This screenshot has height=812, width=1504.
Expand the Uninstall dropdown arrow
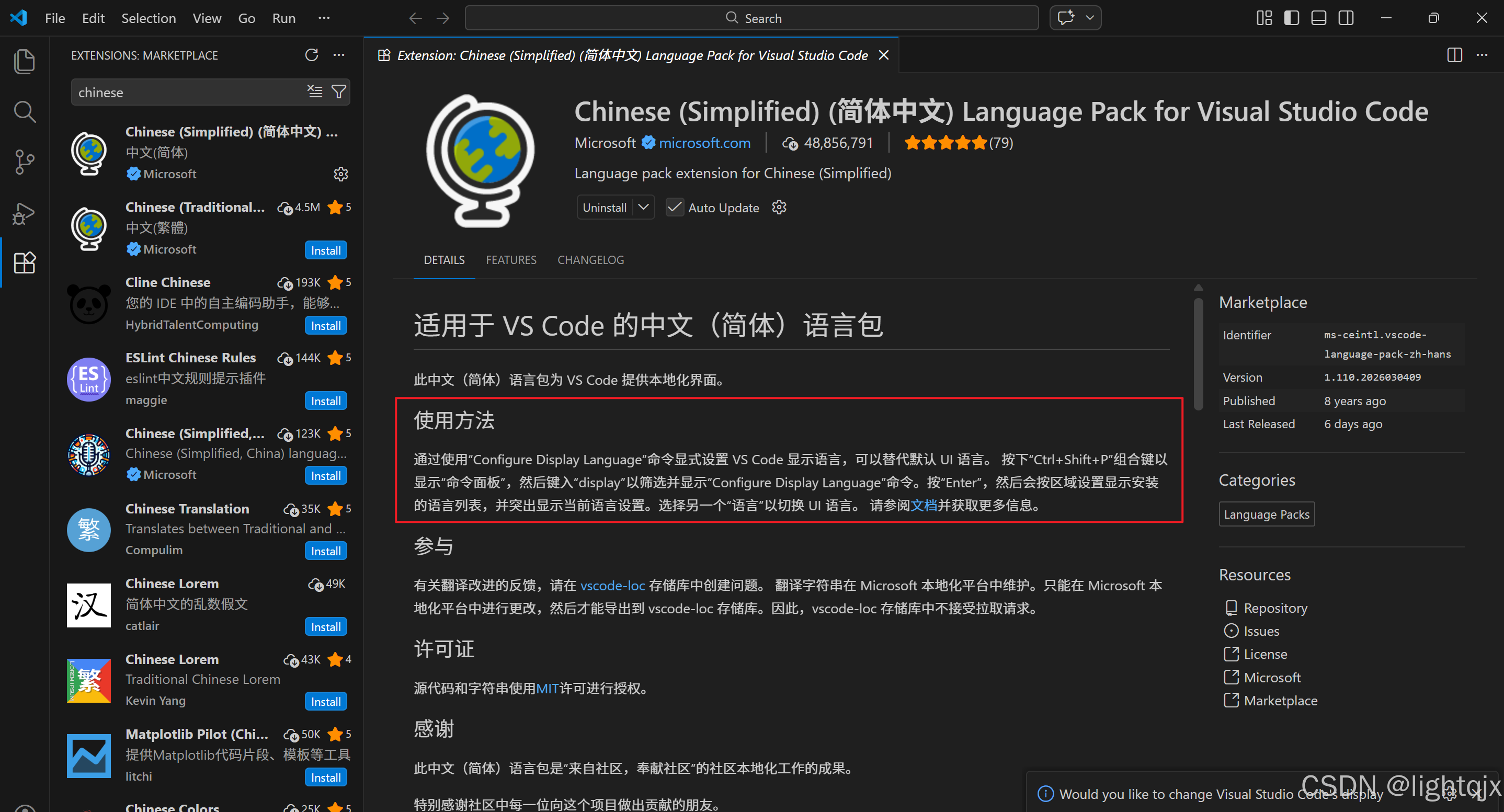coord(643,207)
